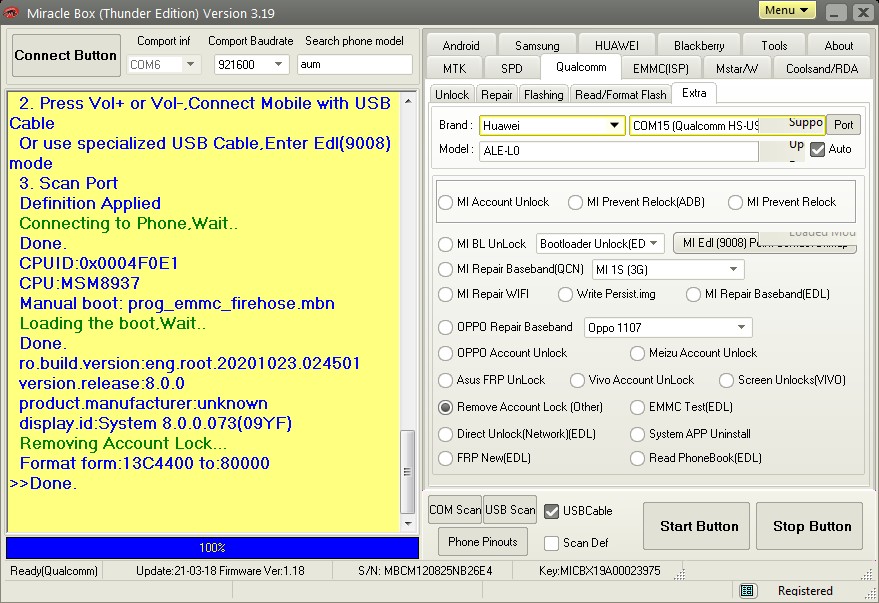Switch to the Repair sub-tab
The height and width of the screenshot is (603, 879).
point(497,95)
